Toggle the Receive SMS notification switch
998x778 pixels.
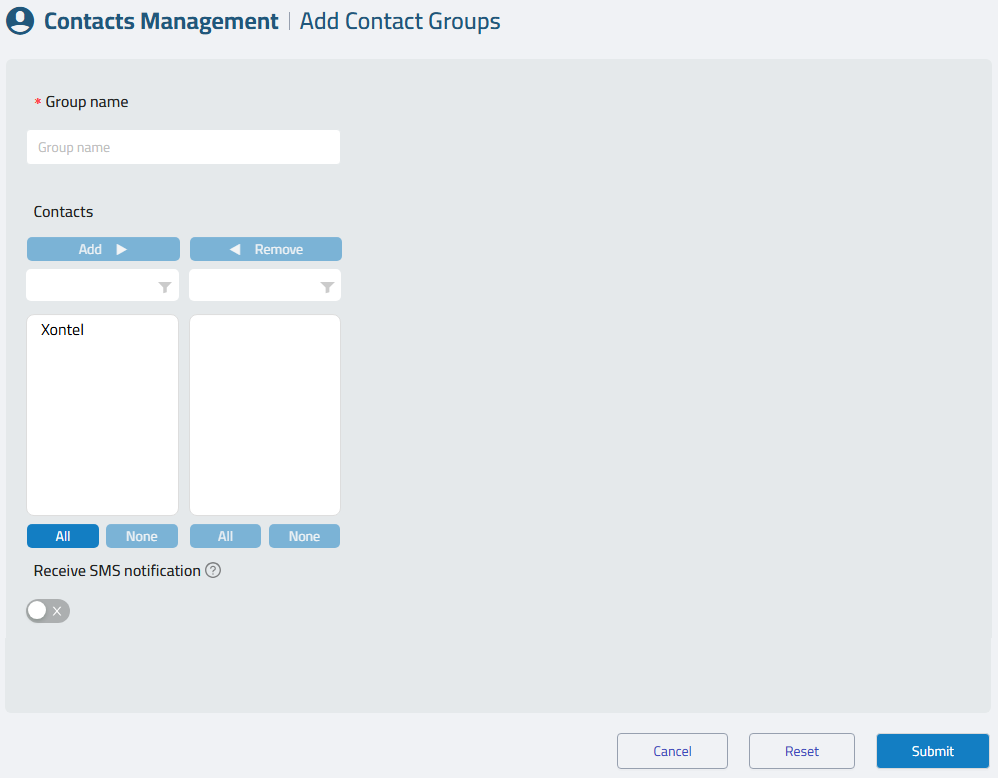coord(48,611)
